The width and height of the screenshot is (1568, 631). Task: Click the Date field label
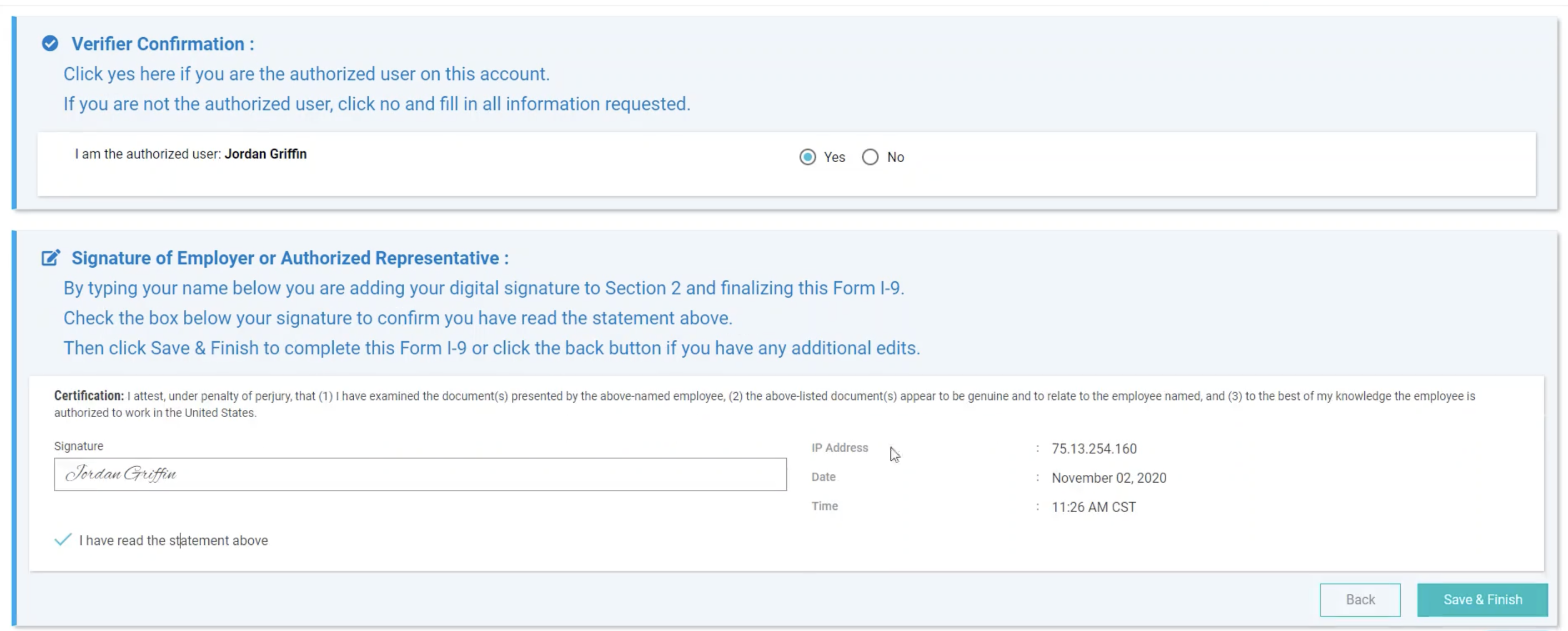823,477
